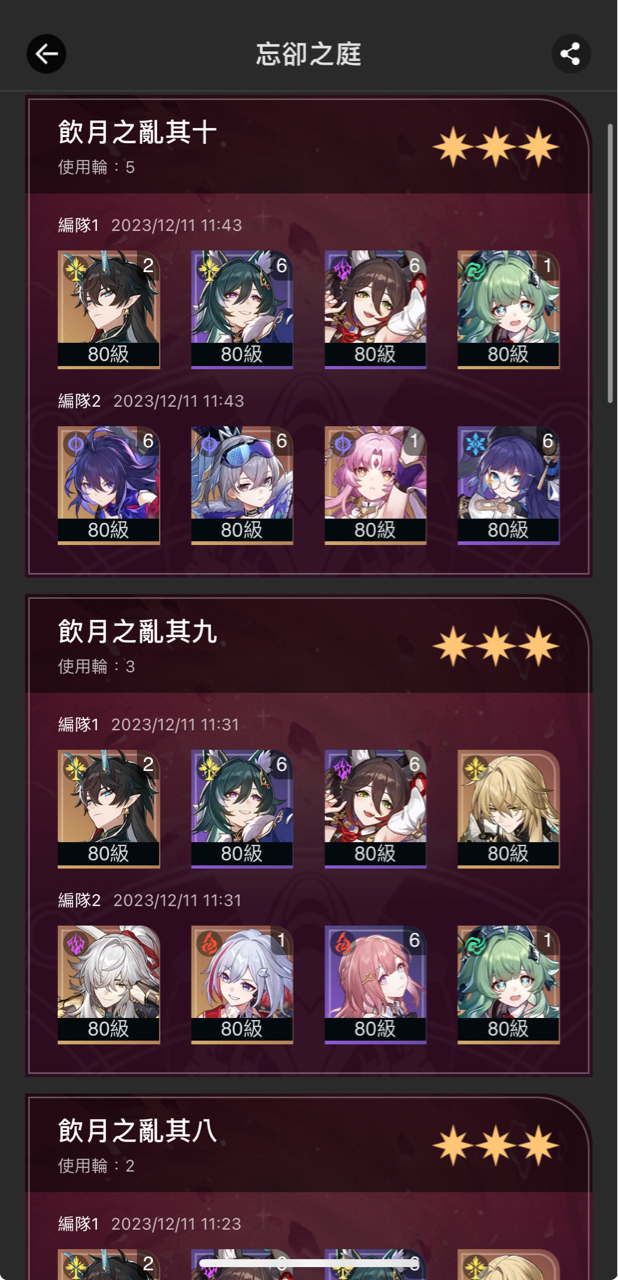Tap the share icon at top right
This screenshot has width=618, height=1280.
(x=570, y=54)
